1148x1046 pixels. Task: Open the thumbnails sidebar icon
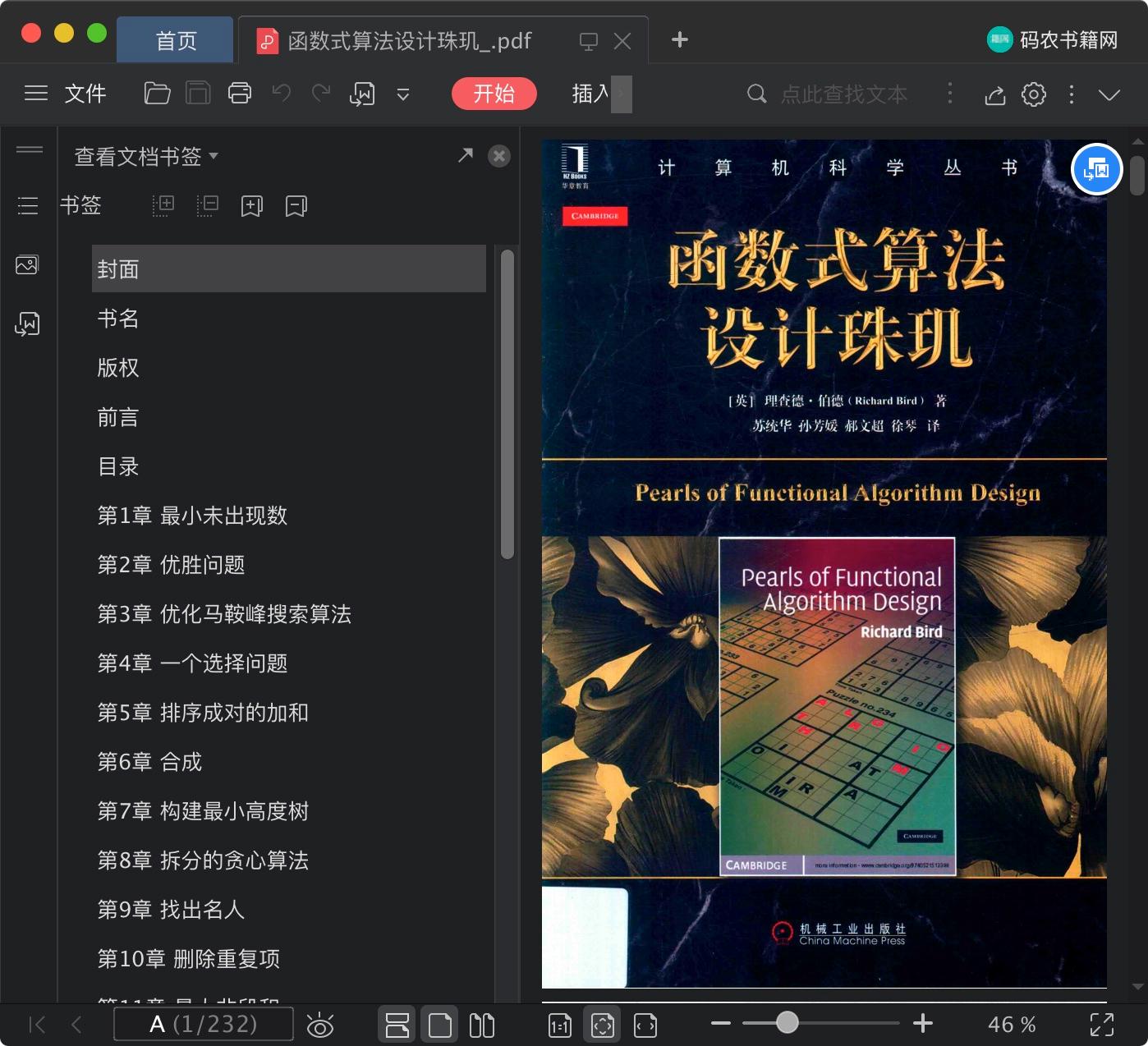[x=27, y=264]
